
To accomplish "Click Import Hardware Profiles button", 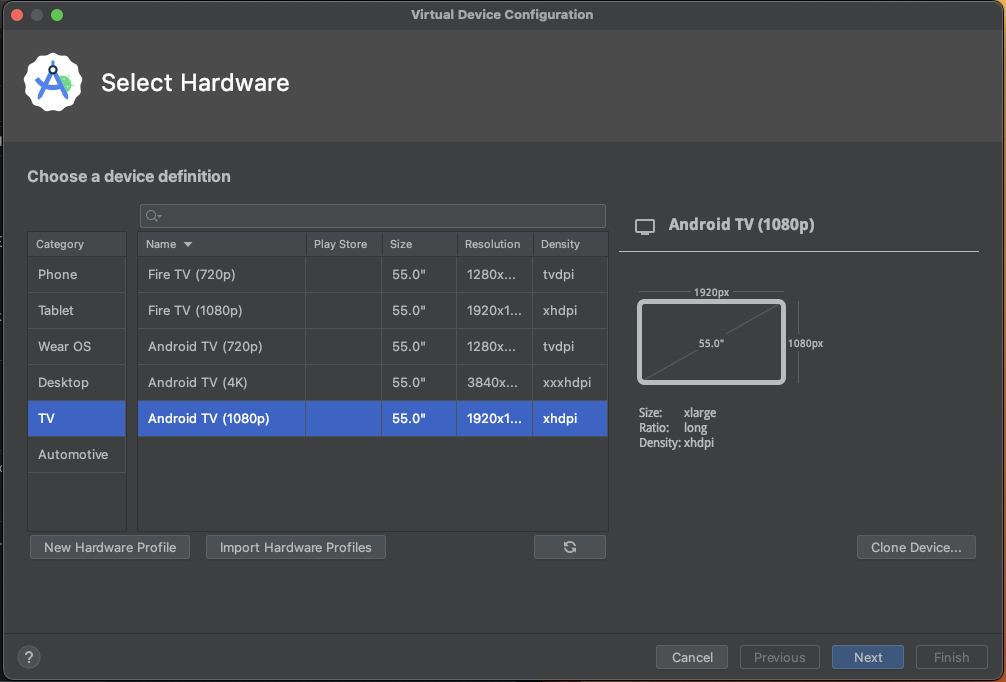I will (x=295, y=547).
